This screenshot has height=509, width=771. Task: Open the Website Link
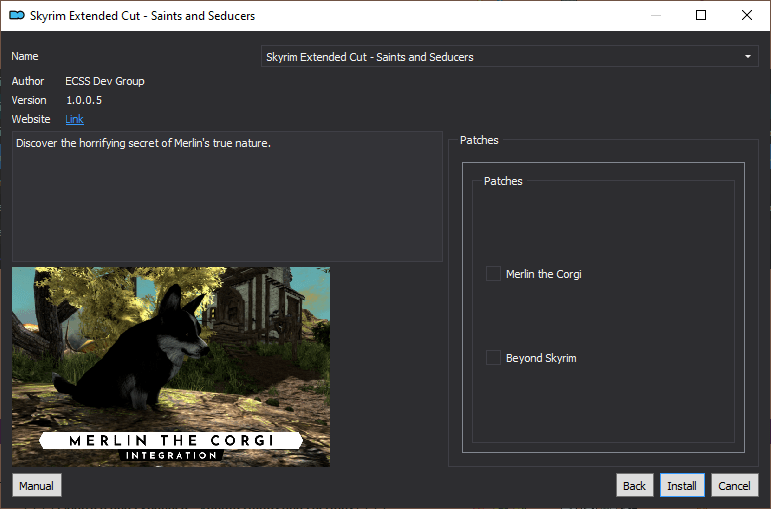pyautogui.click(x=74, y=119)
